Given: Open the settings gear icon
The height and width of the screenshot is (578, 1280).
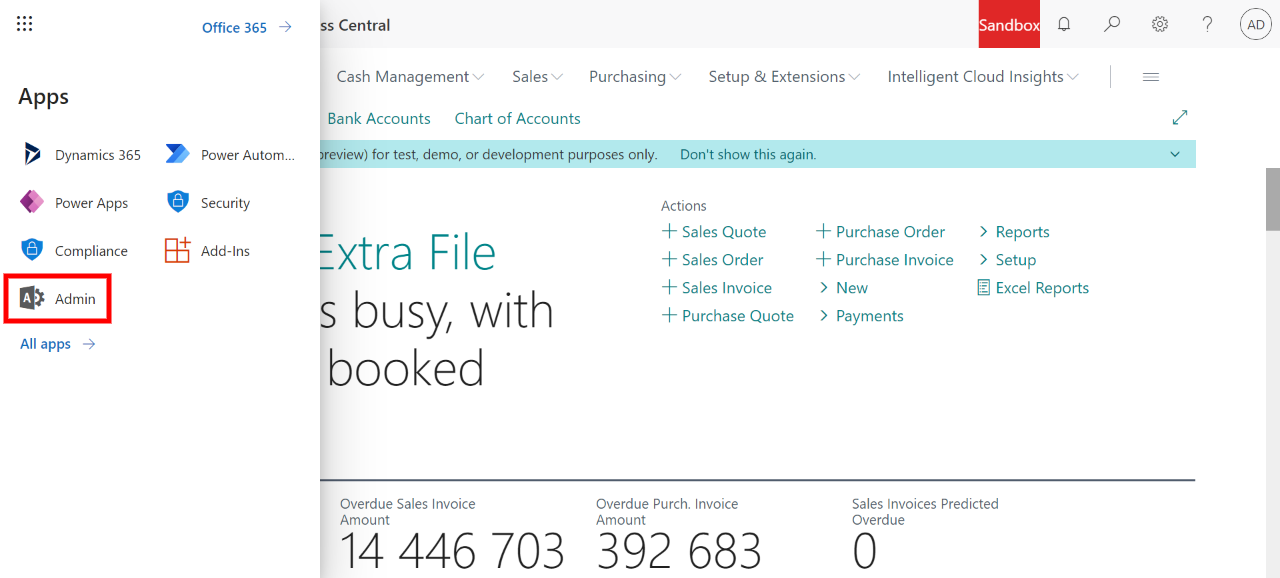Looking at the screenshot, I should (x=1160, y=24).
